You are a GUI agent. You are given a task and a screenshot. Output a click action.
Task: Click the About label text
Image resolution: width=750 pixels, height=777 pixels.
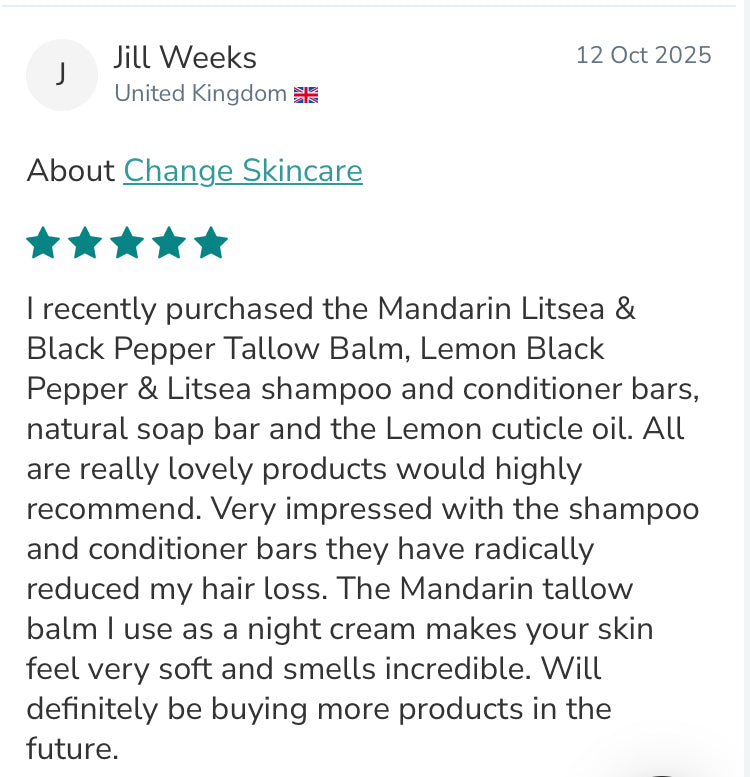coord(70,171)
